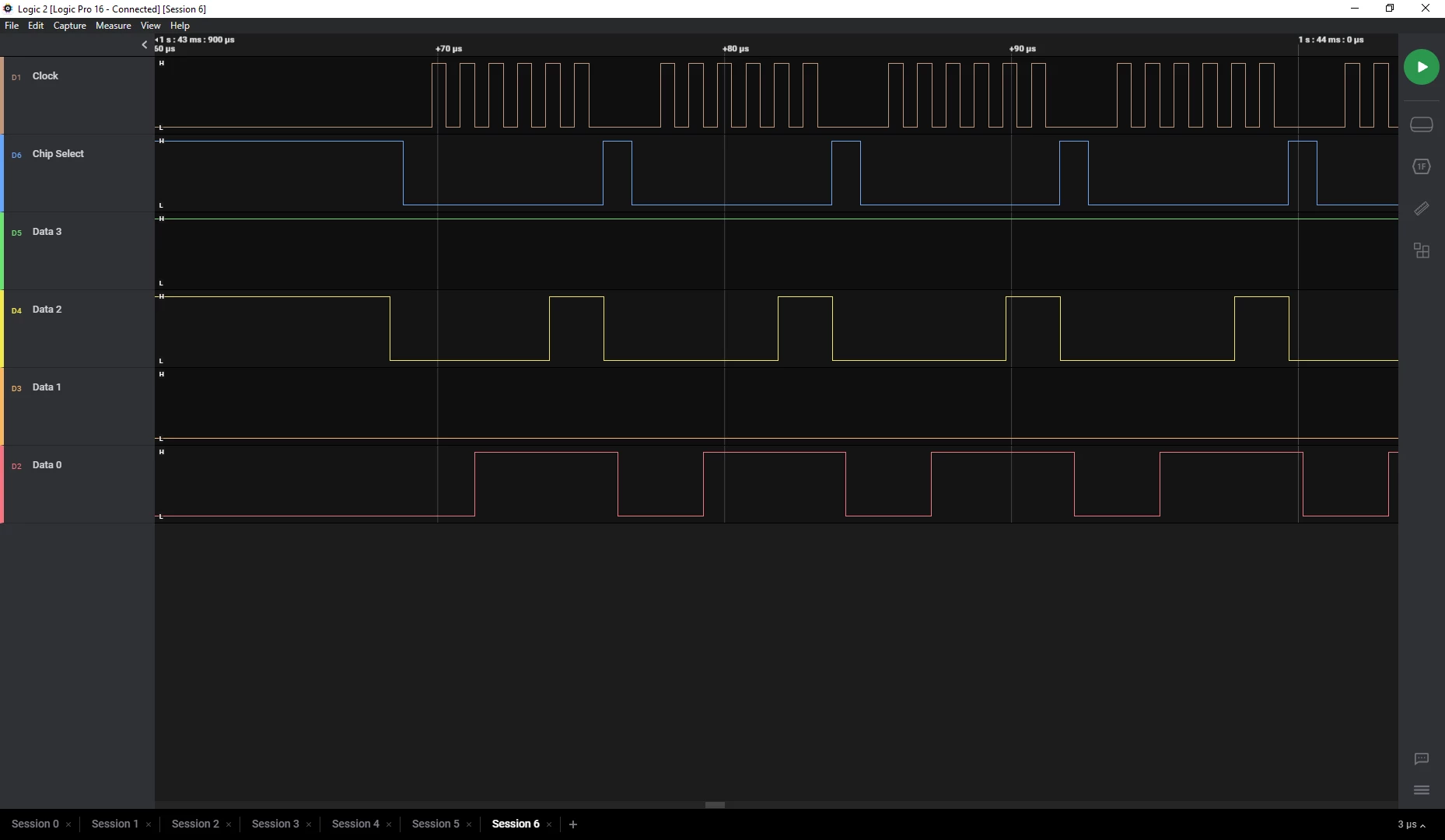Open the Analyzers panel icon
Image resolution: width=1445 pixels, height=840 pixels.
[x=1421, y=166]
